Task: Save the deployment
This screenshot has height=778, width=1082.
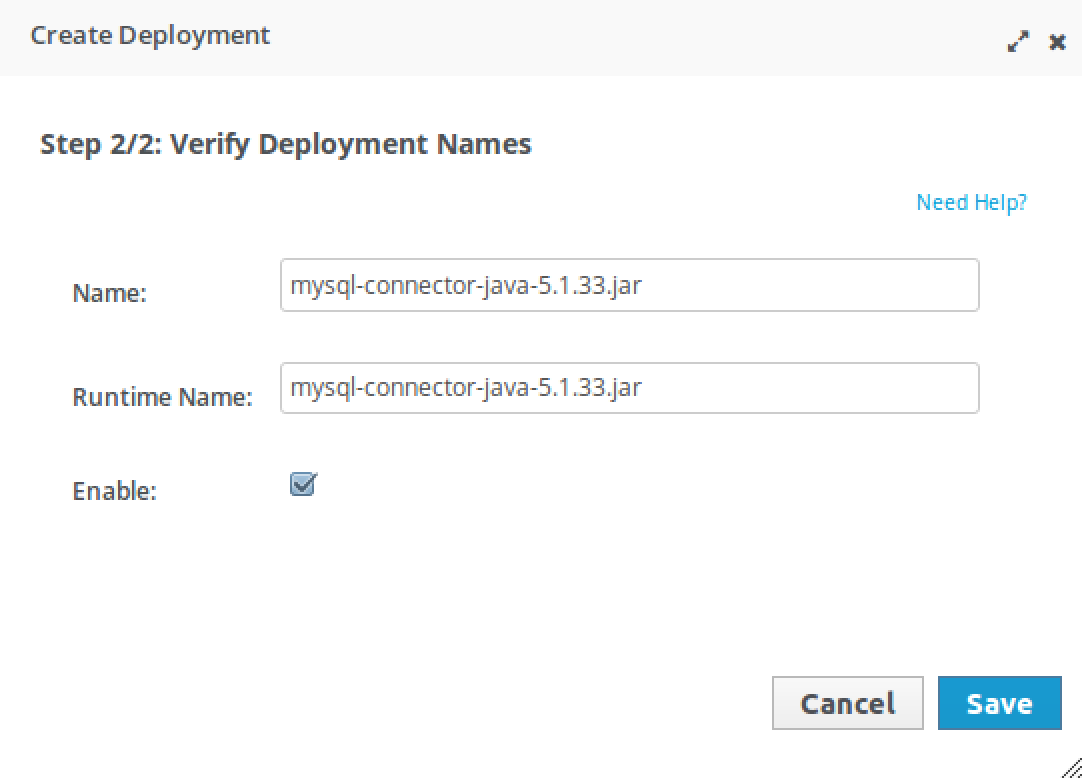Action: (999, 703)
